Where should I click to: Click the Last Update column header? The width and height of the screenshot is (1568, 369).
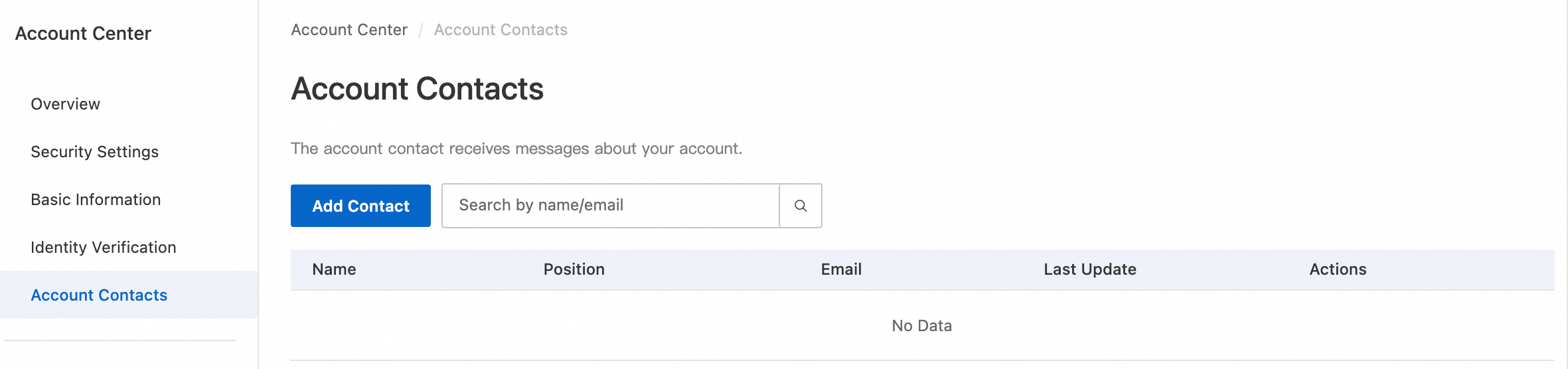coord(1089,269)
